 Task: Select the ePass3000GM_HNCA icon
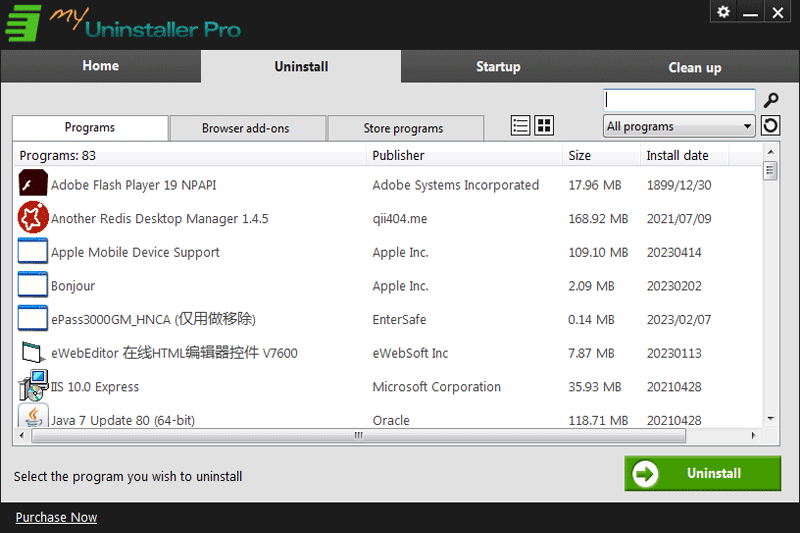point(33,318)
